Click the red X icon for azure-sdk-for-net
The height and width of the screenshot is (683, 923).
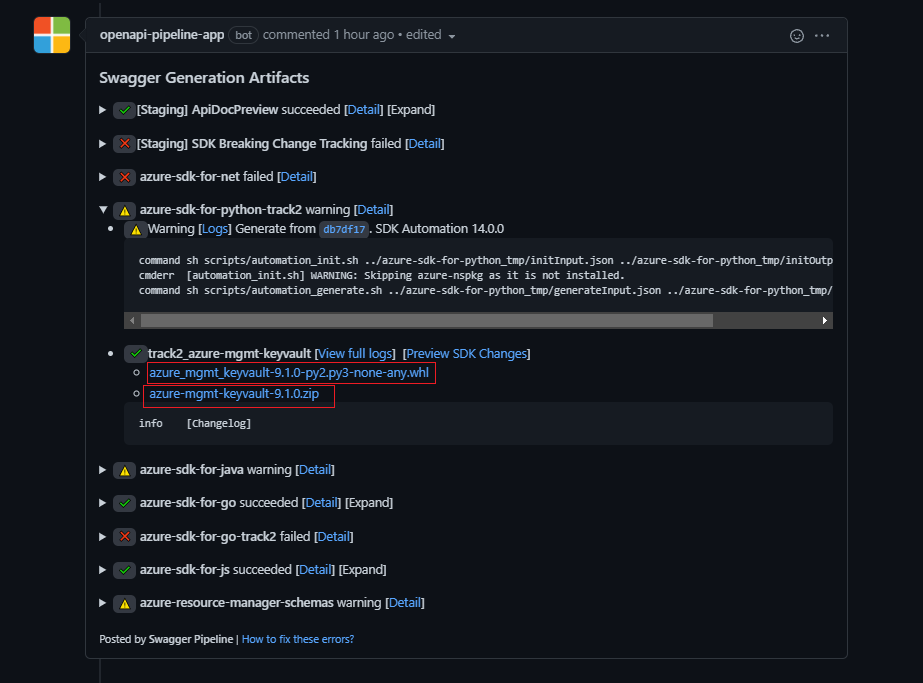[x=124, y=177]
